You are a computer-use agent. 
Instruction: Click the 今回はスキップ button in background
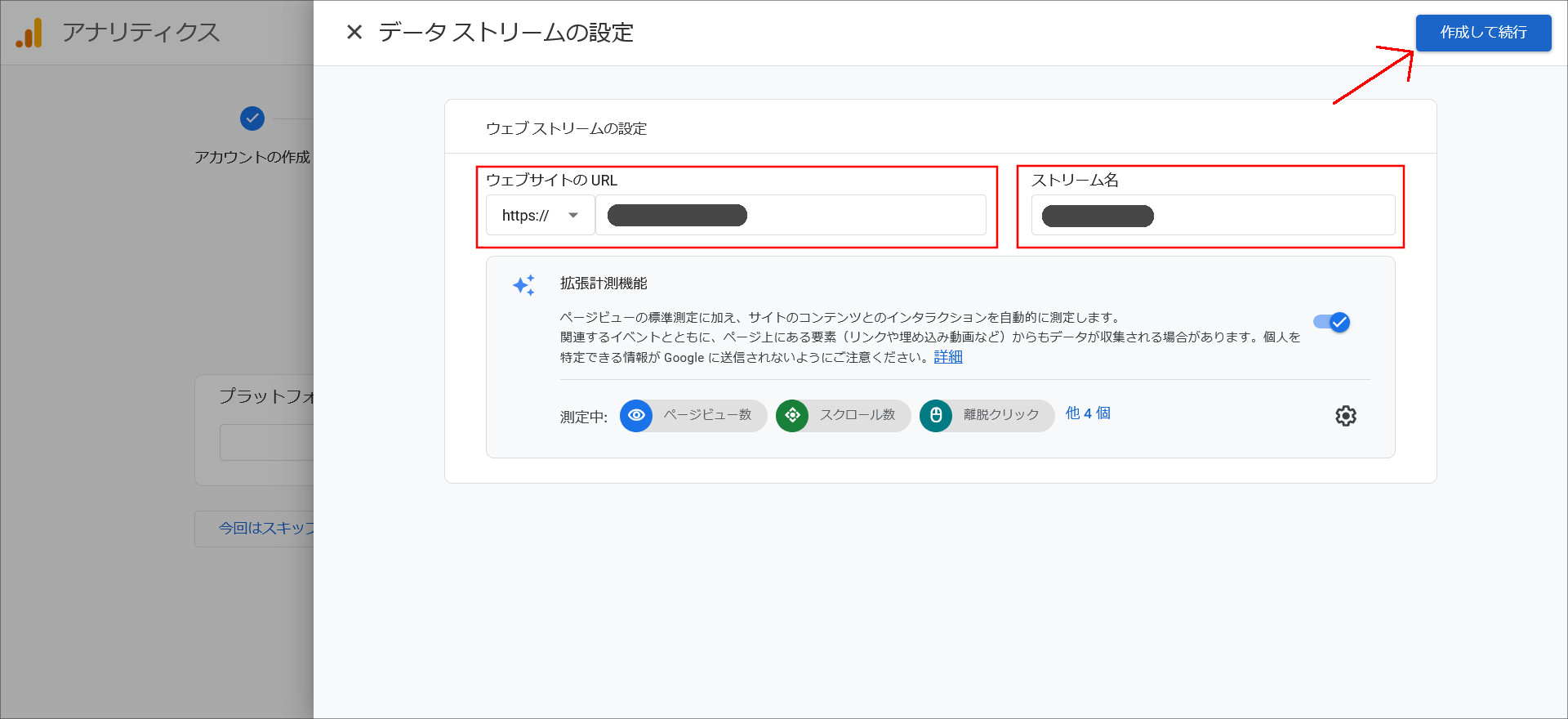coord(255,529)
